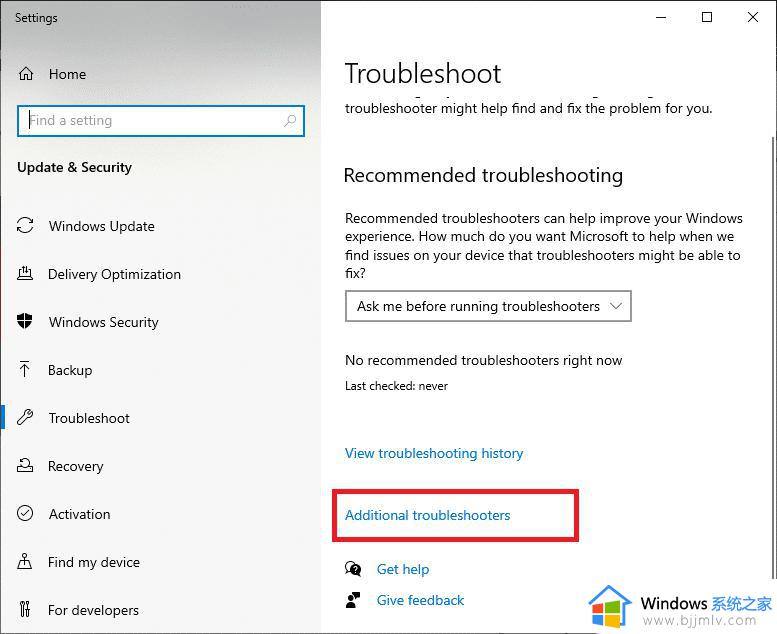Image resolution: width=777 pixels, height=634 pixels.
Task: Click the Windows Update sync icon
Action: [25, 226]
